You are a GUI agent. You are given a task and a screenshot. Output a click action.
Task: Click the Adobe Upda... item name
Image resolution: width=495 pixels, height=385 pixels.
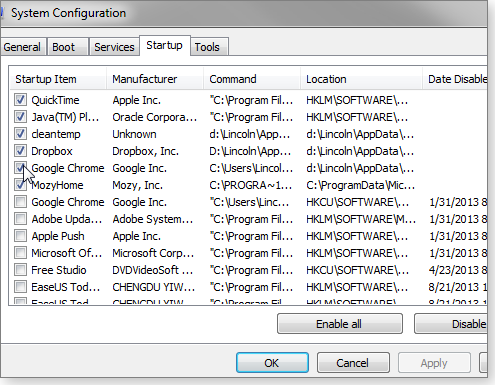click(x=67, y=219)
